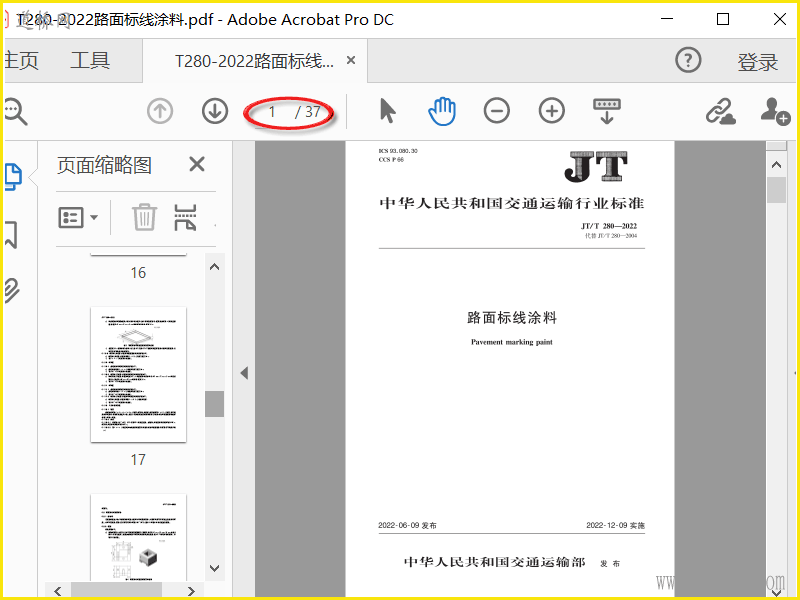Image resolution: width=800 pixels, height=600 pixels.
Task: Click thumbnail panel scroll down arrow
Action: click(215, 568)
